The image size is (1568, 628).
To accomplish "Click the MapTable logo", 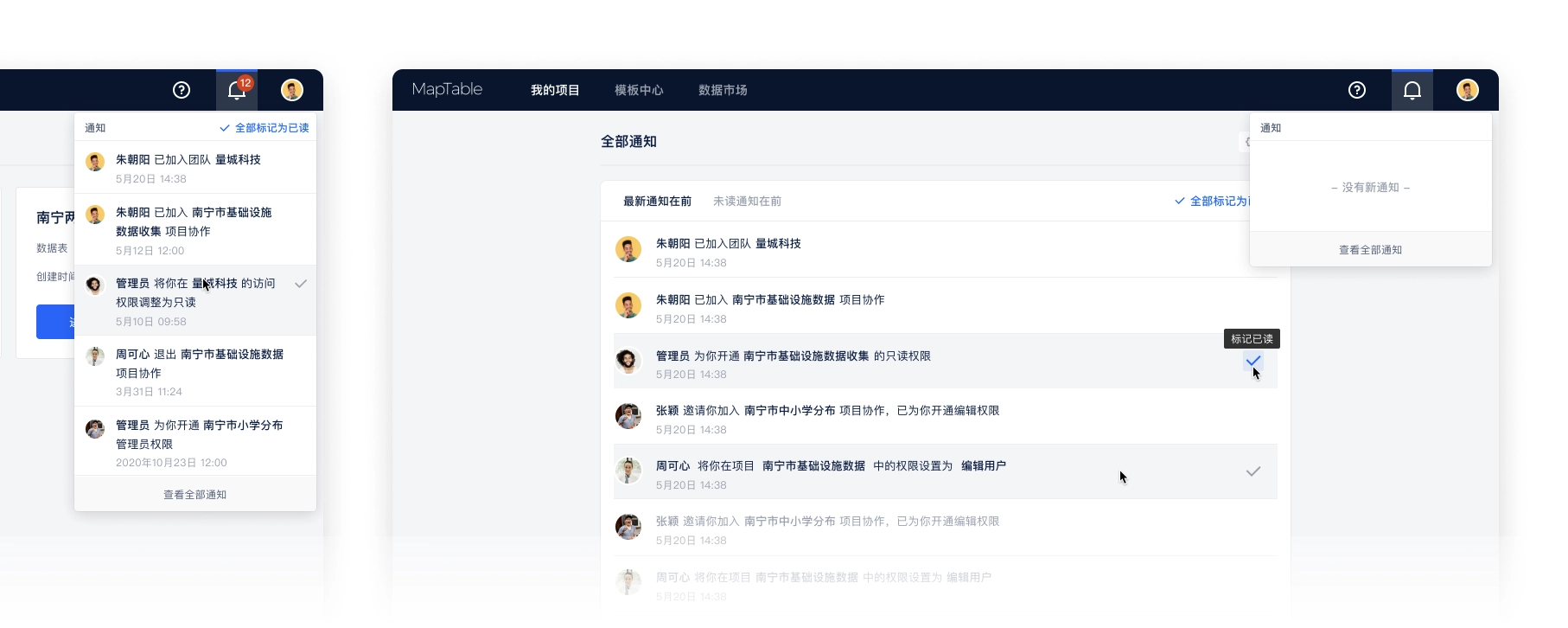I will 447,89.
